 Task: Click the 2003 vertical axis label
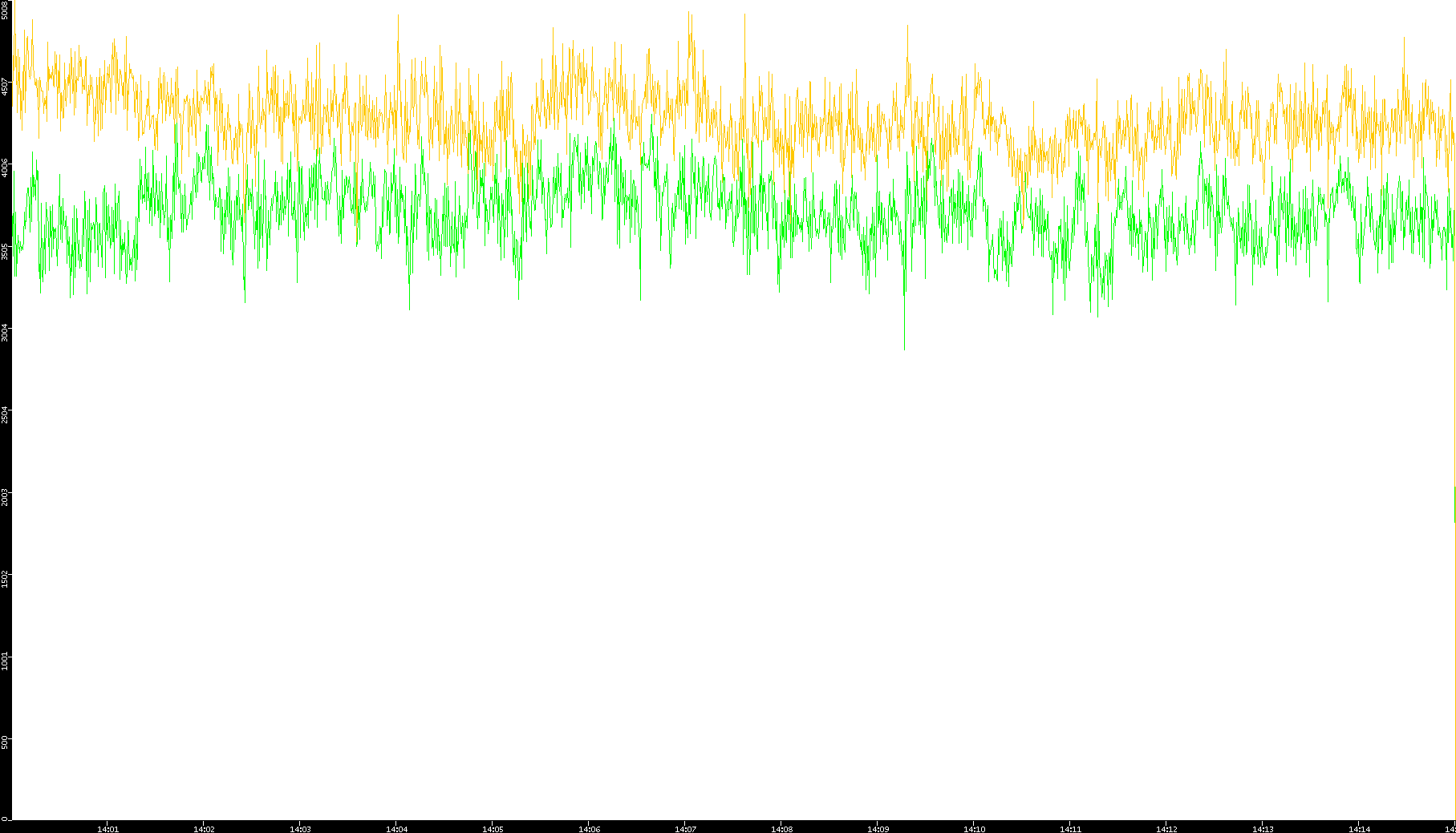[x=6, y=497]
